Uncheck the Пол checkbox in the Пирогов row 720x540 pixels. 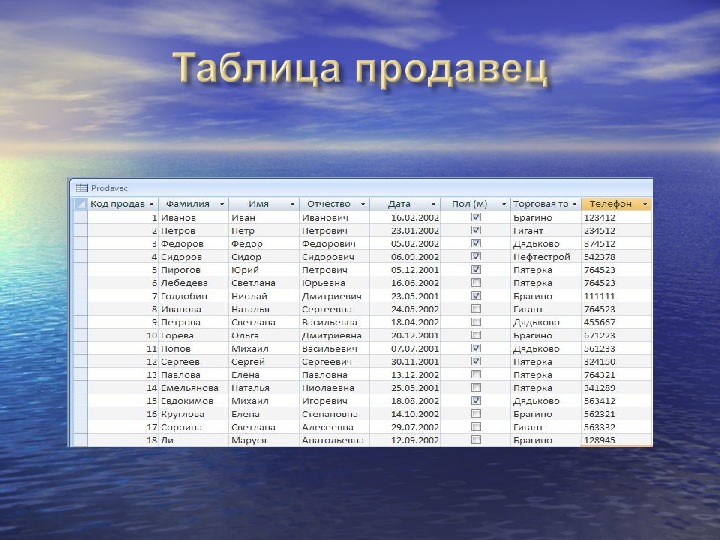click(476, 270)
